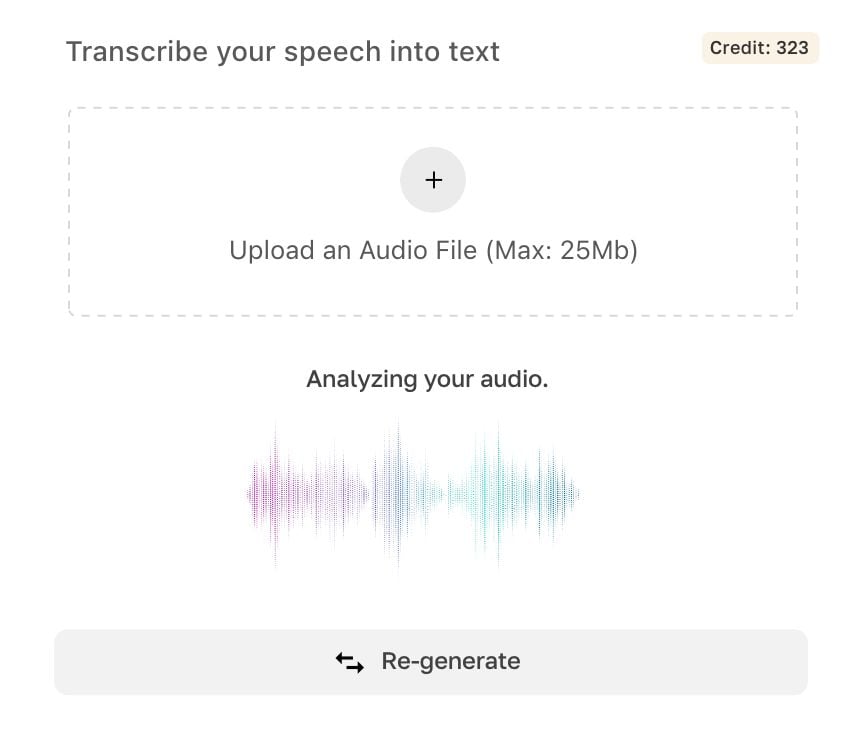Click the Transcribe your speech into text heading
Image resolution: width=854 pixels, height=748 pixels.
(283, 51)
